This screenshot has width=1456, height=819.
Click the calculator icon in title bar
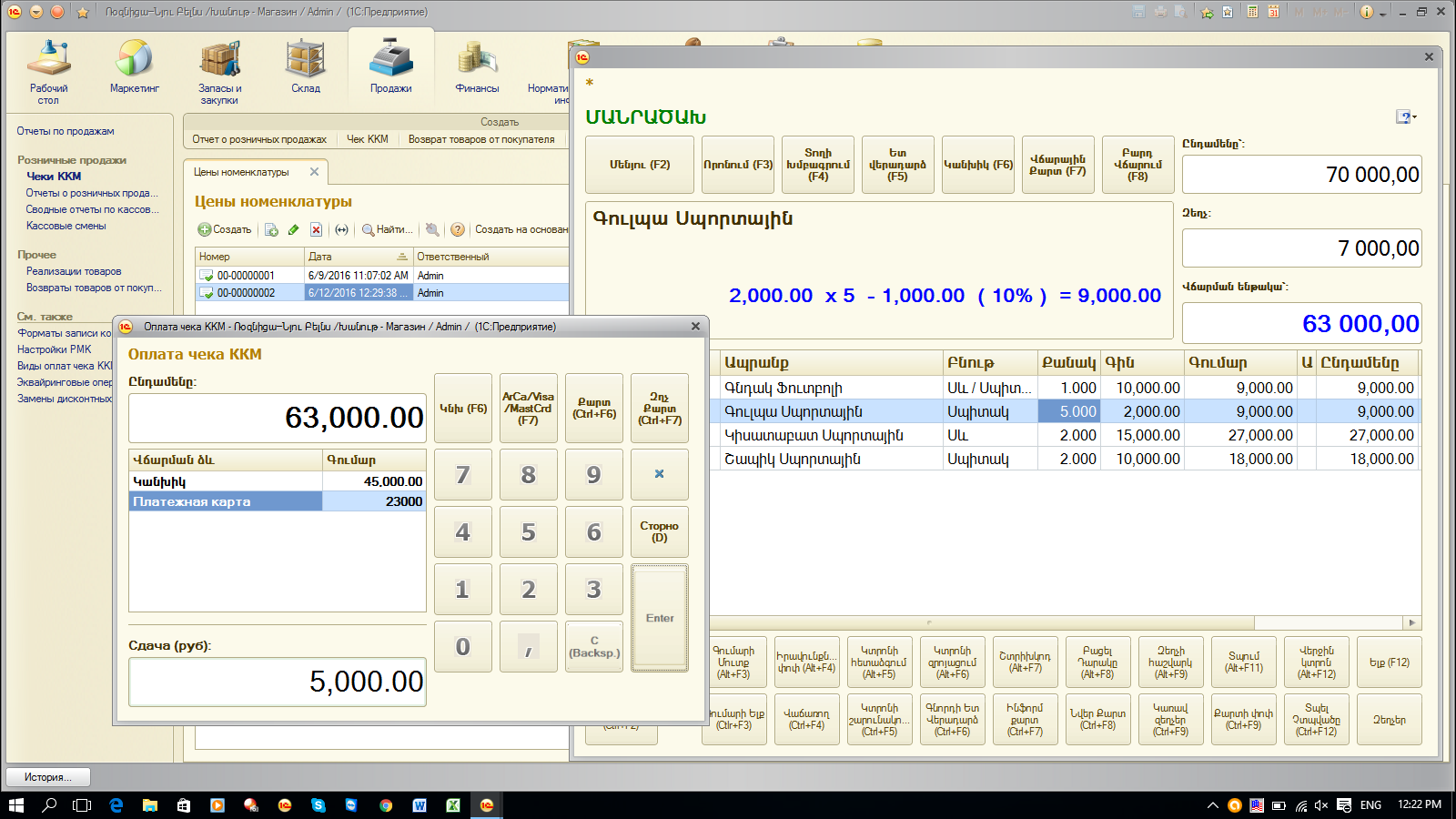(x=1253, y=12)
